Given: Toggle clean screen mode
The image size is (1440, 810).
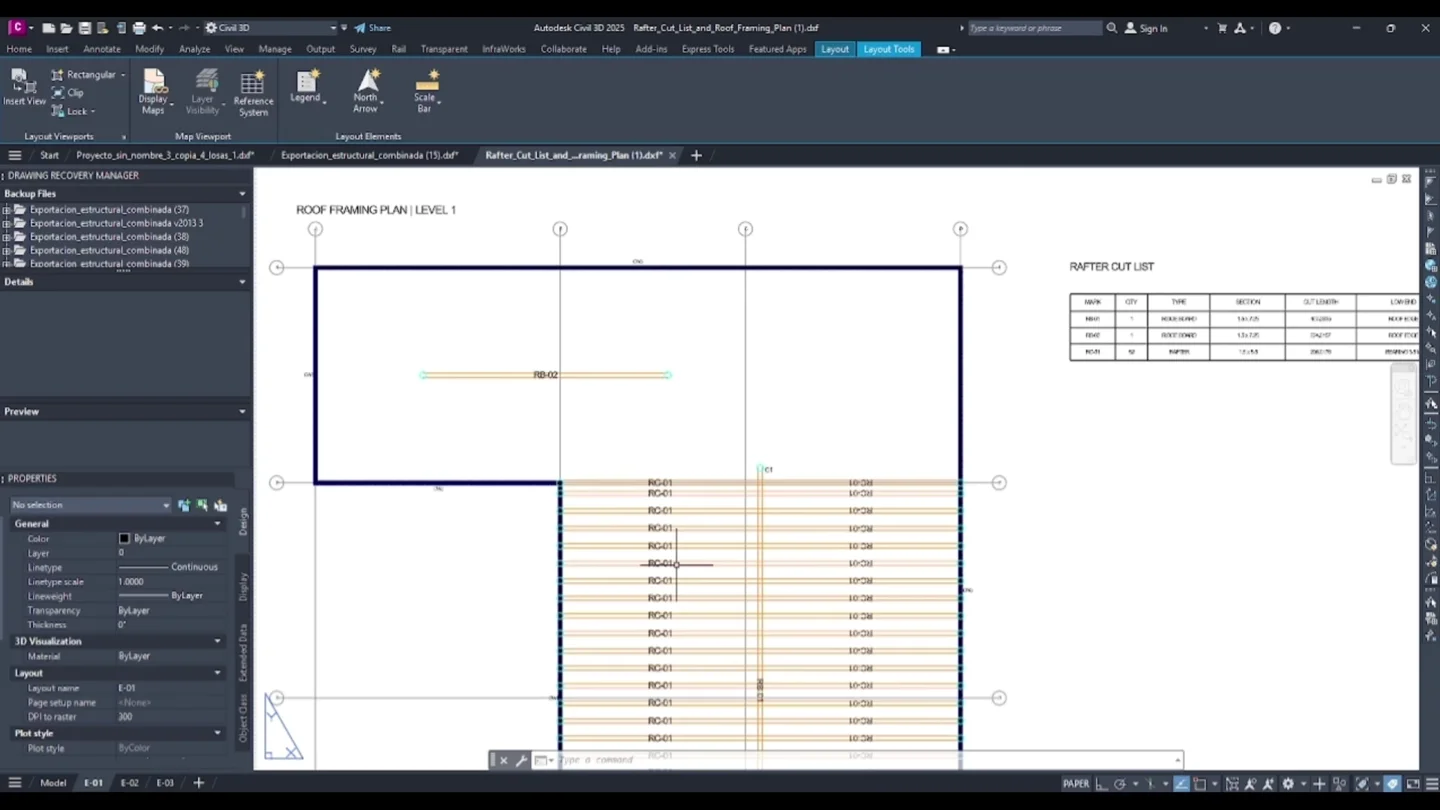Looking at the screenshot, I should pos(1413,784).
